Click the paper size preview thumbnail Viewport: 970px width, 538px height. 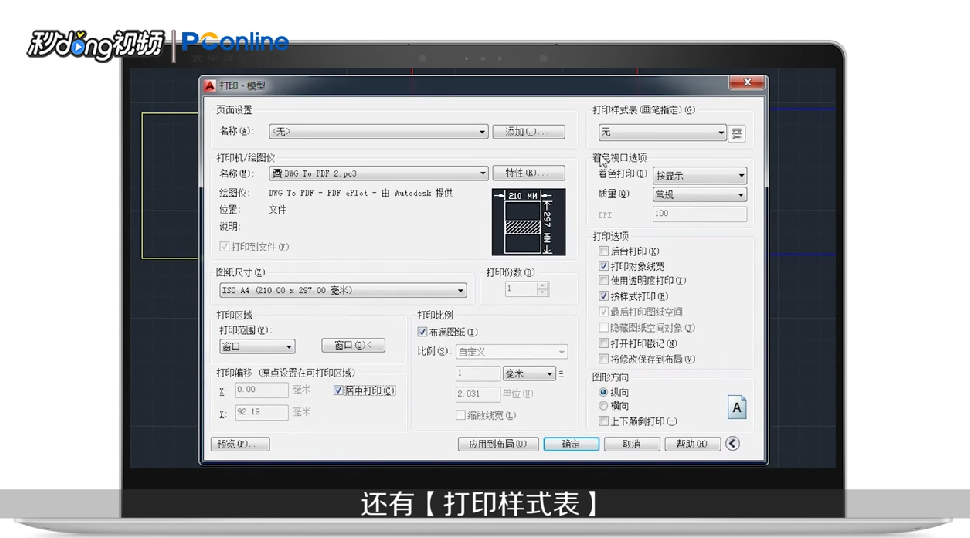528,222
